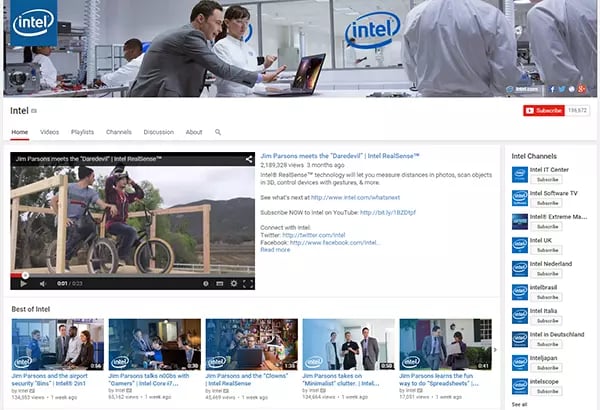This screenshot has height=410, width=600.
Task: Open the airport security "Bins" video thumbnail
Action: pos(57,345)
